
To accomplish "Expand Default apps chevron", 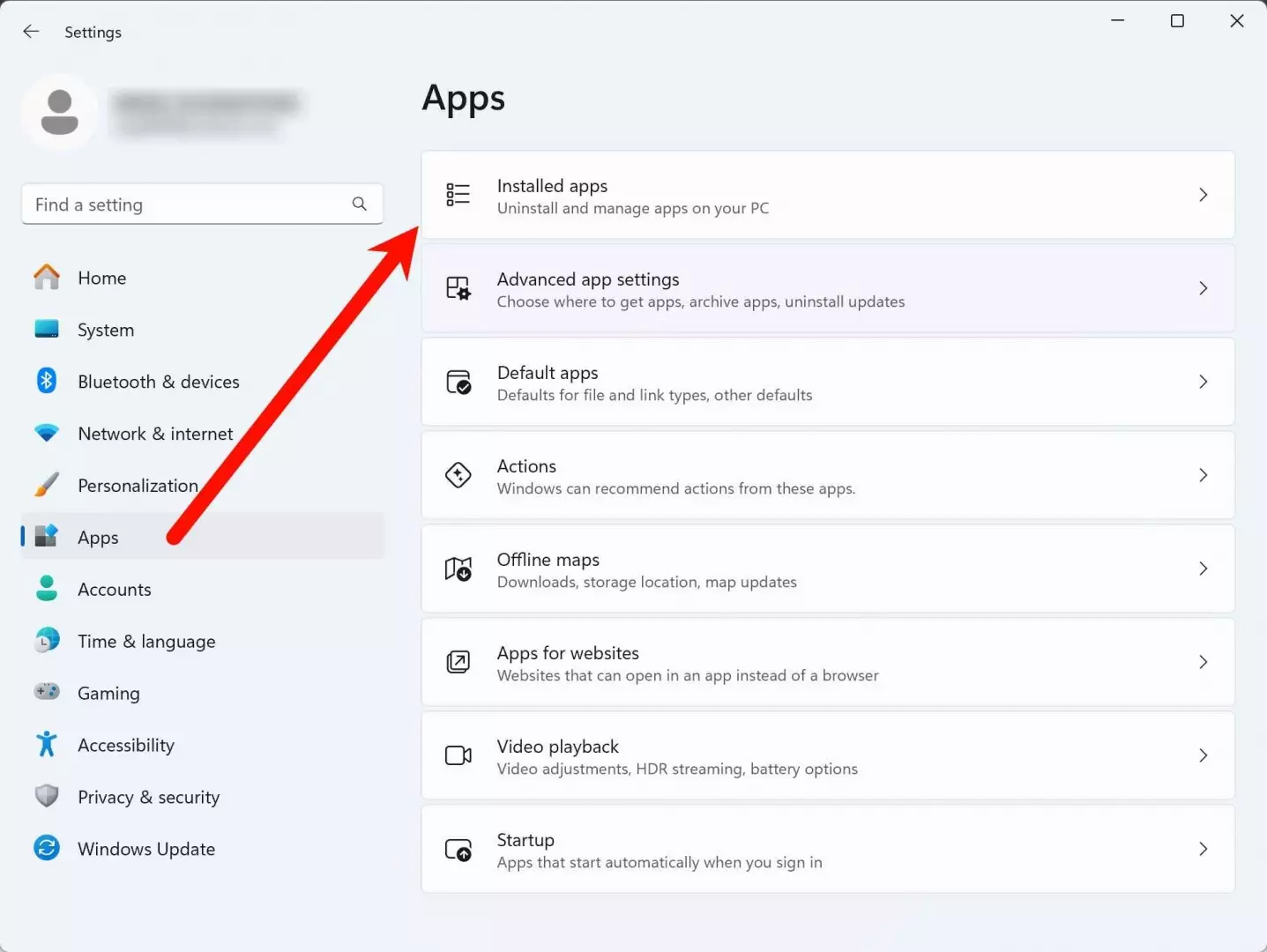I will pos(1204,382).
